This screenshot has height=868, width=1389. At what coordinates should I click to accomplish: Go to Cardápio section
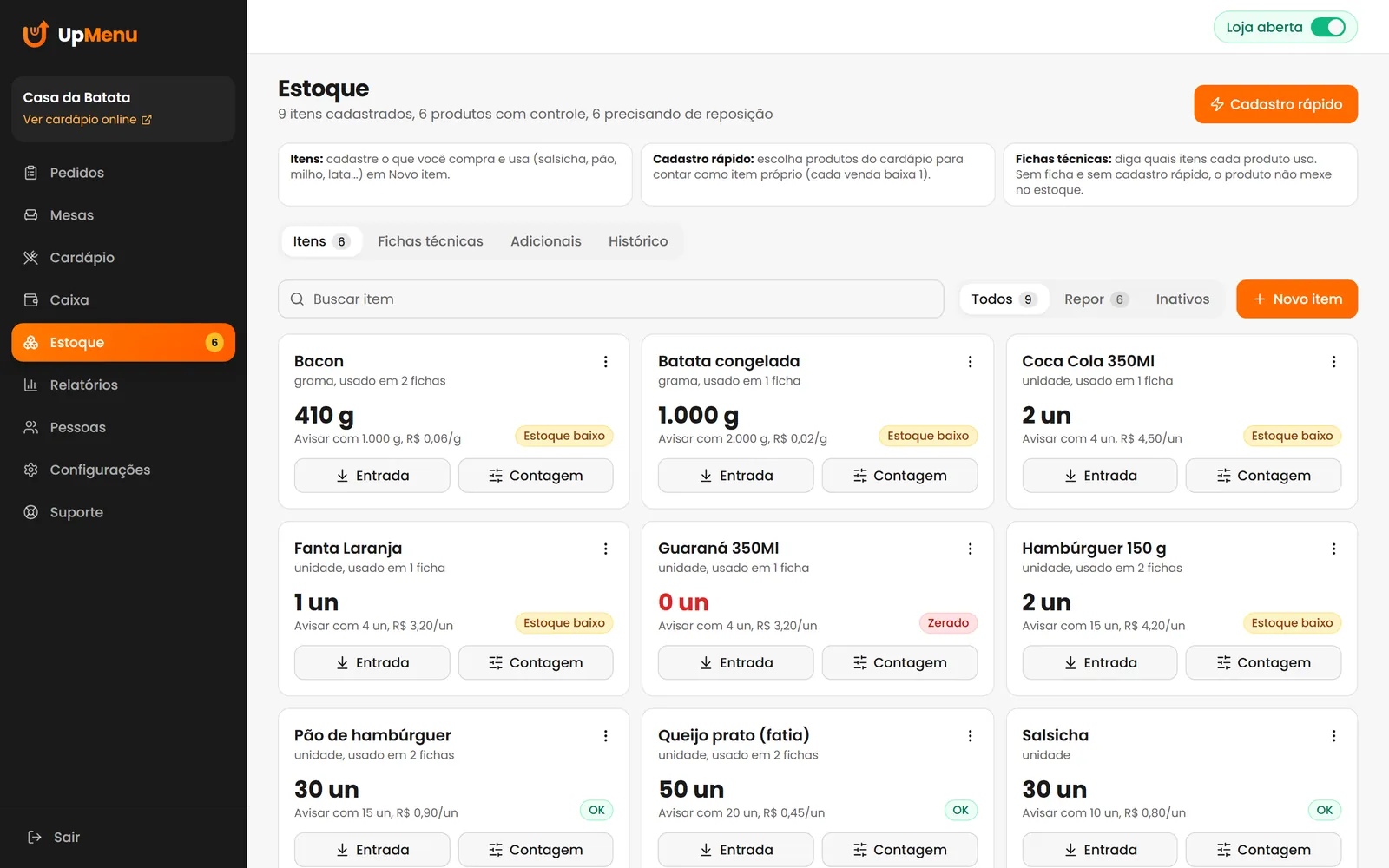pos(123,258)
